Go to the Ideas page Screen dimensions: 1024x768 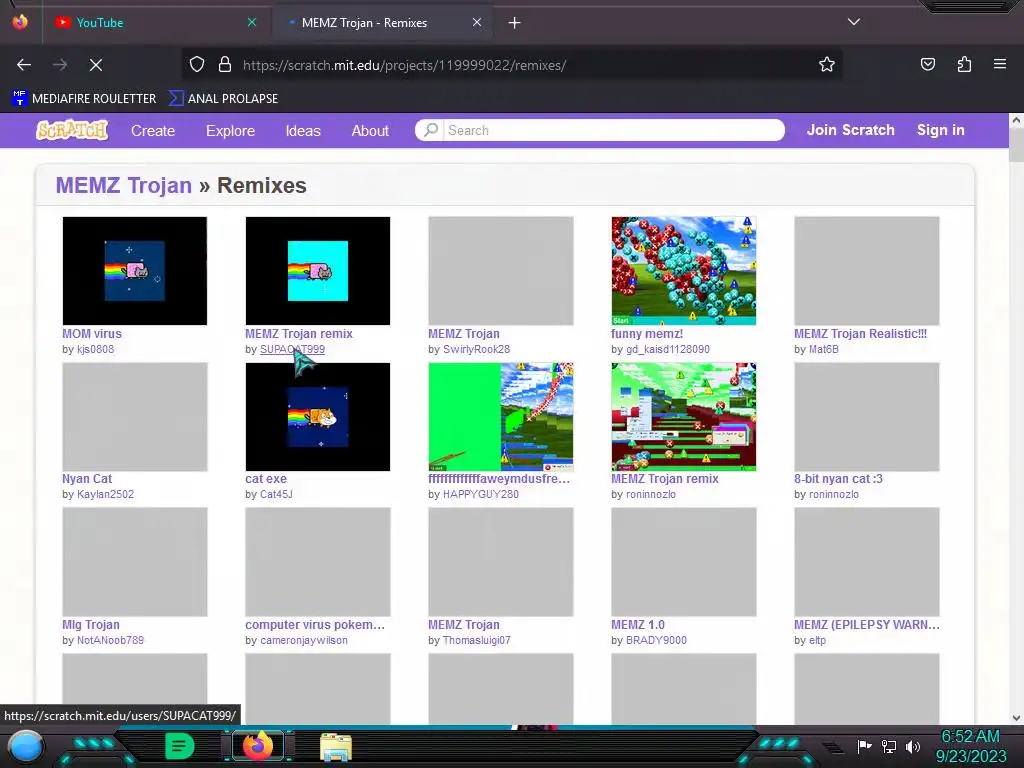pos(303,131)
